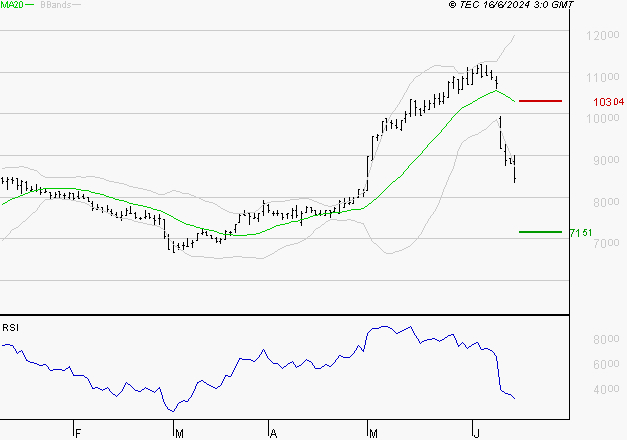This screenshot has width=627, height=440.
Task: Click the RSI 8000 axis label
Action: 606,339
